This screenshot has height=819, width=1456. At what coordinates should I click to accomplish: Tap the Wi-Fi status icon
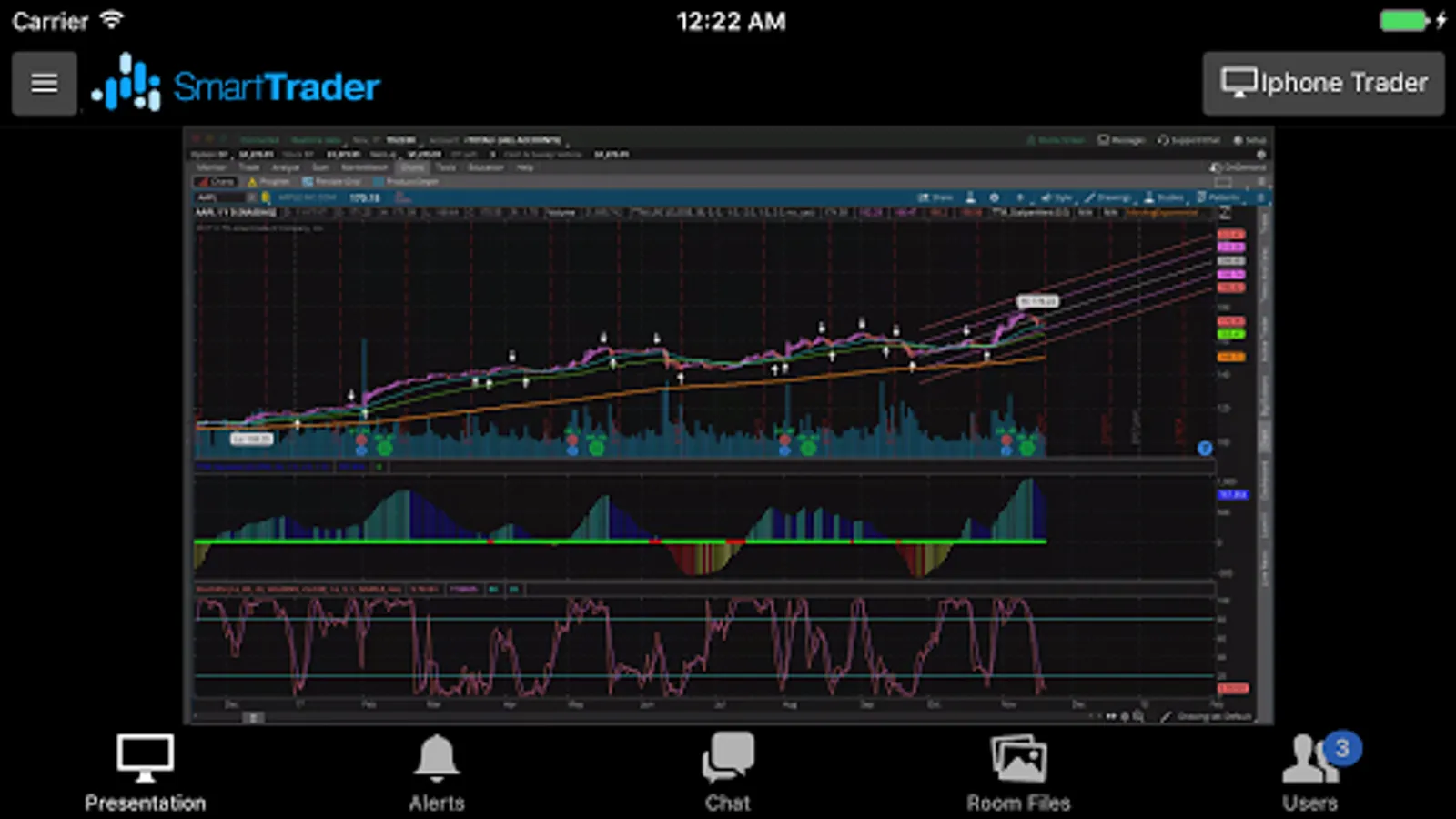tap(111, 19)
